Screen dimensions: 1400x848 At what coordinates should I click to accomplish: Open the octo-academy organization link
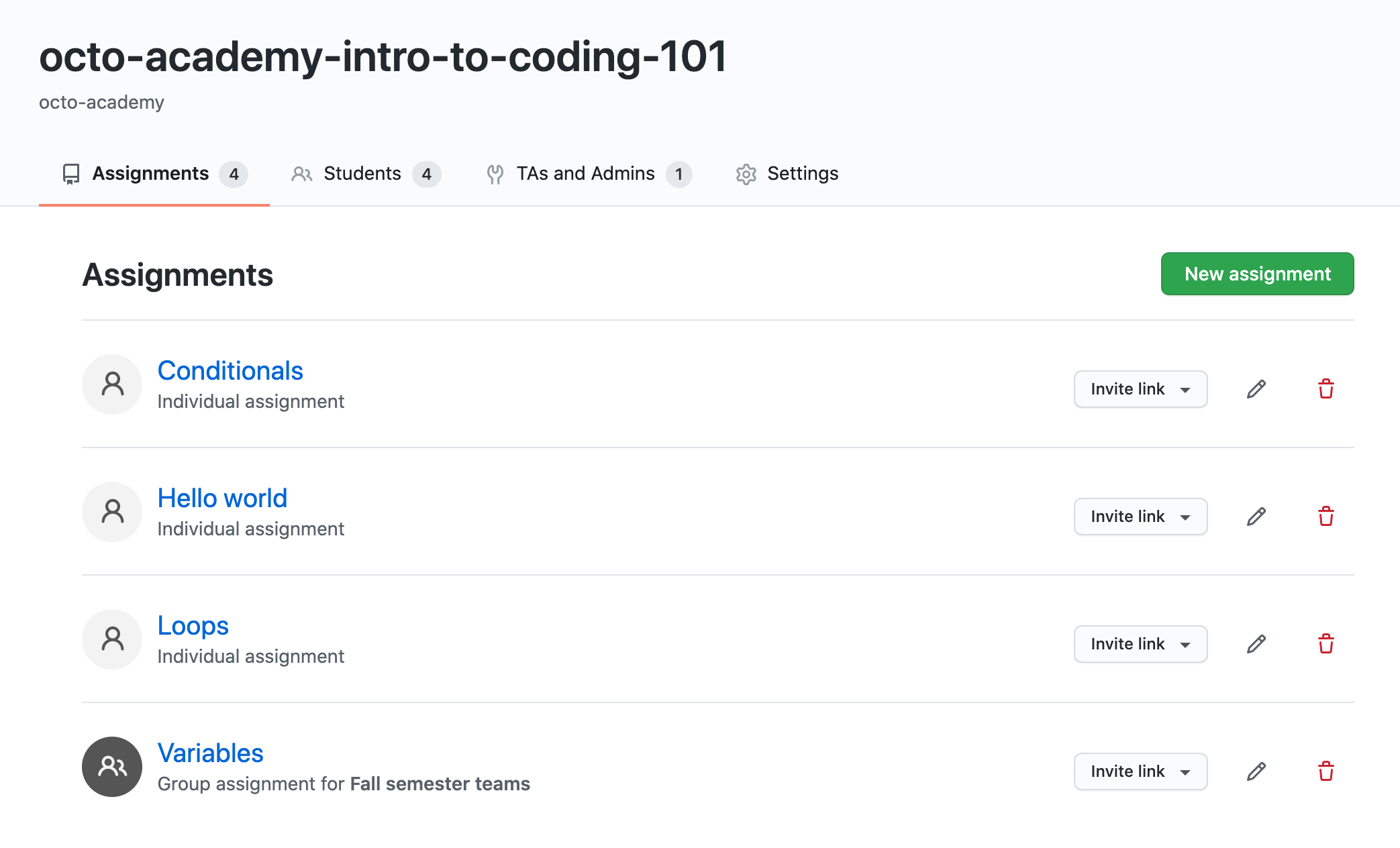101,102
